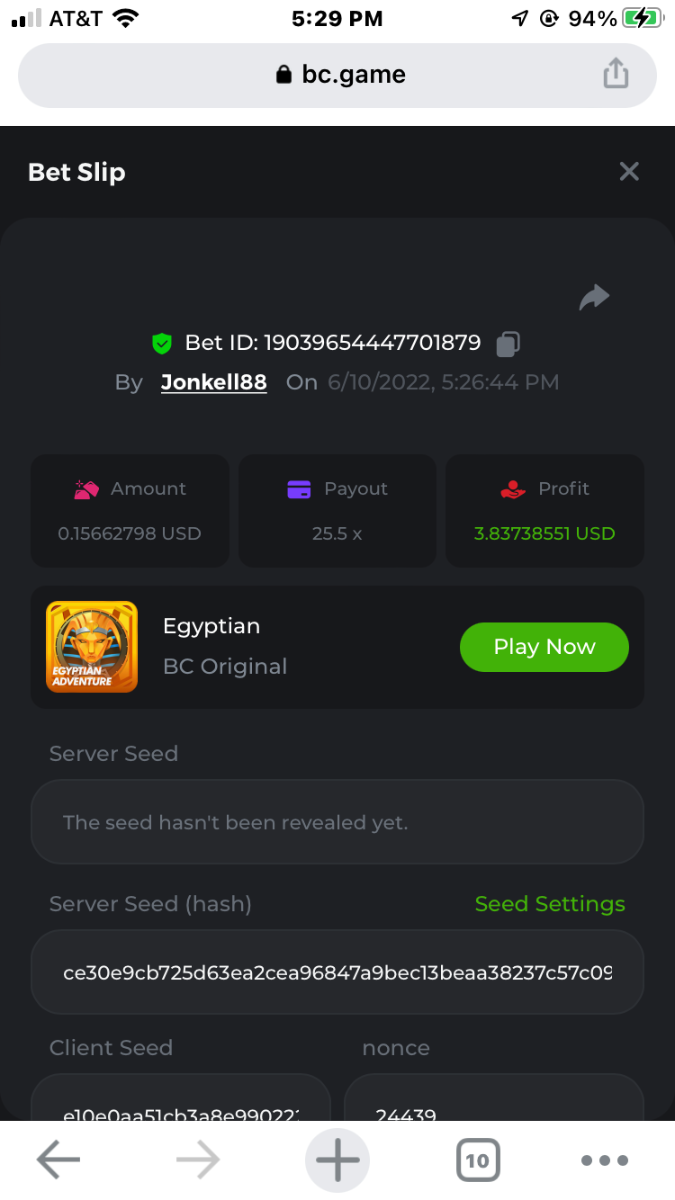The width and height of the screenshot is (675, 1200).
Task: Show the open tabs switcher
Action: 478,1160
